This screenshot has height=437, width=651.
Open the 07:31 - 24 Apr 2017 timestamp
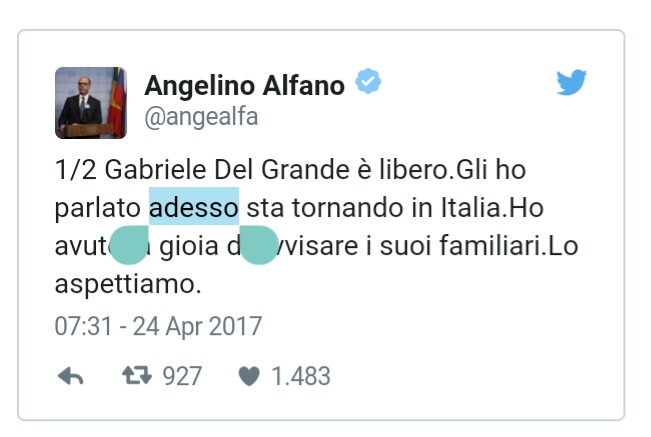coord(158,326)
